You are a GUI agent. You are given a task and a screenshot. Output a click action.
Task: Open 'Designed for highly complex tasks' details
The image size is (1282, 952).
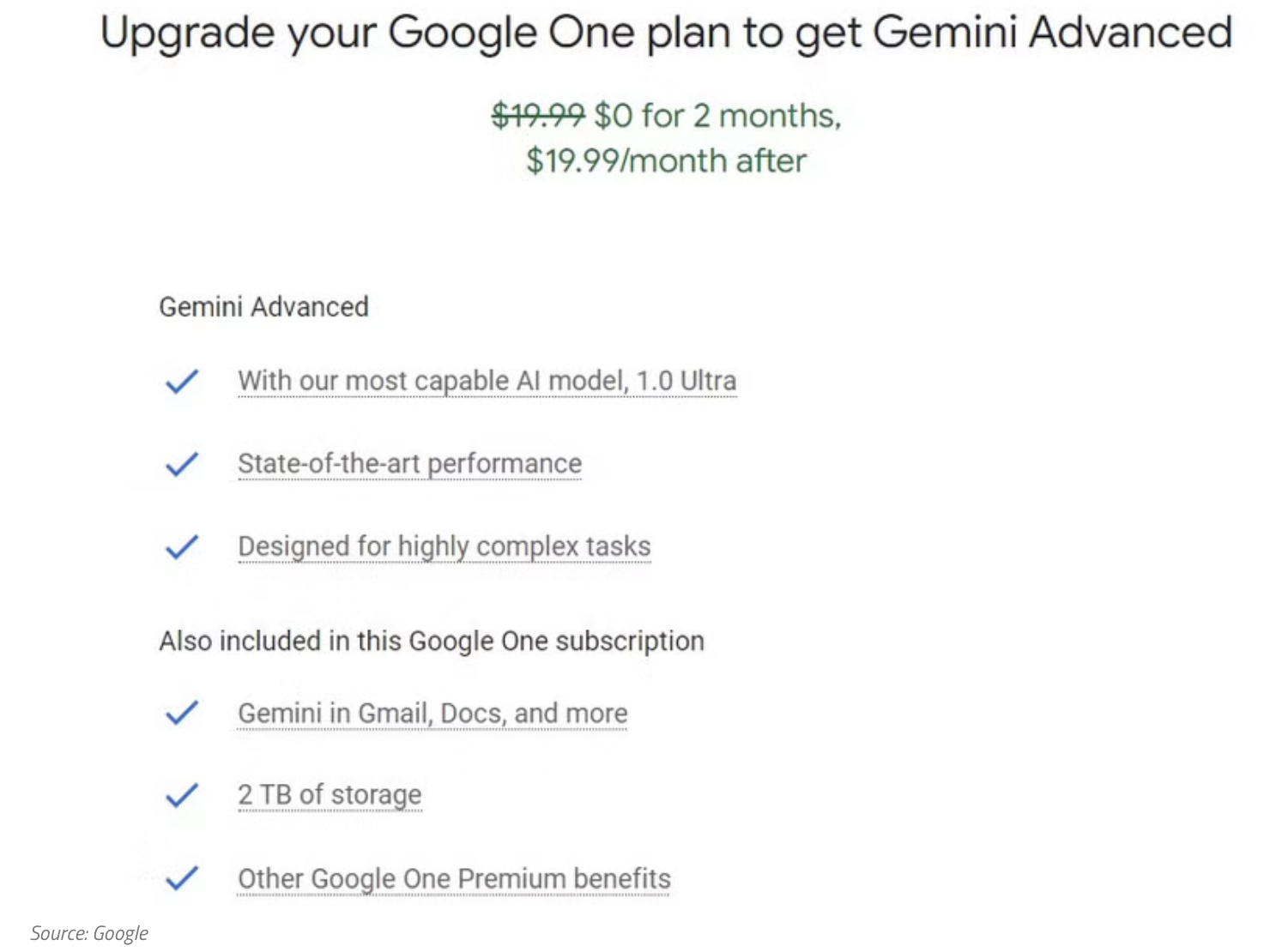click(x=444, y=546)
